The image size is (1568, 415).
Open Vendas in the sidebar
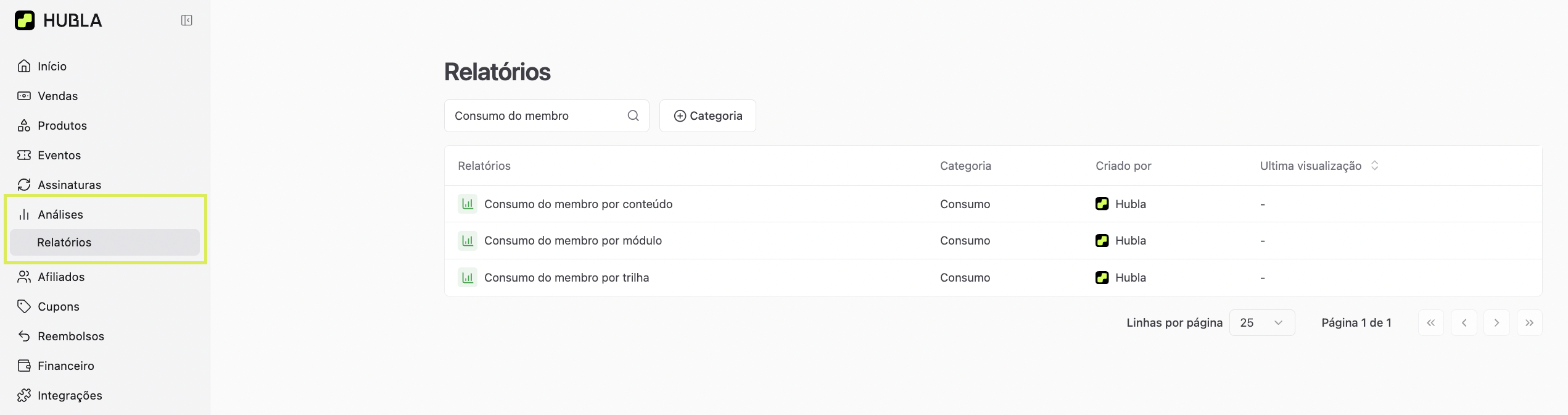[x=57, y=96]
